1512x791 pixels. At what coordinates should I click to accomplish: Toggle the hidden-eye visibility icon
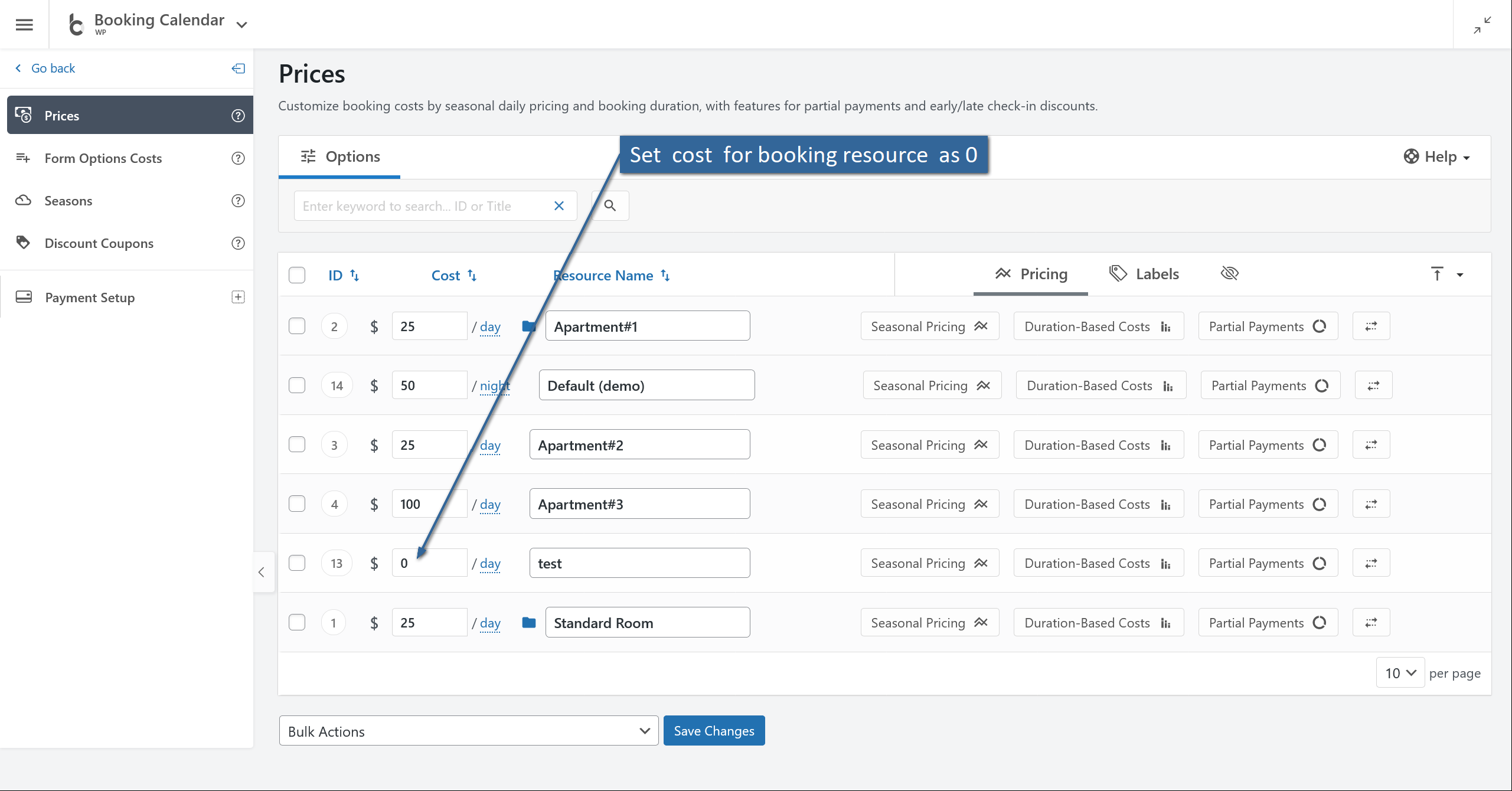[1230, 274]
